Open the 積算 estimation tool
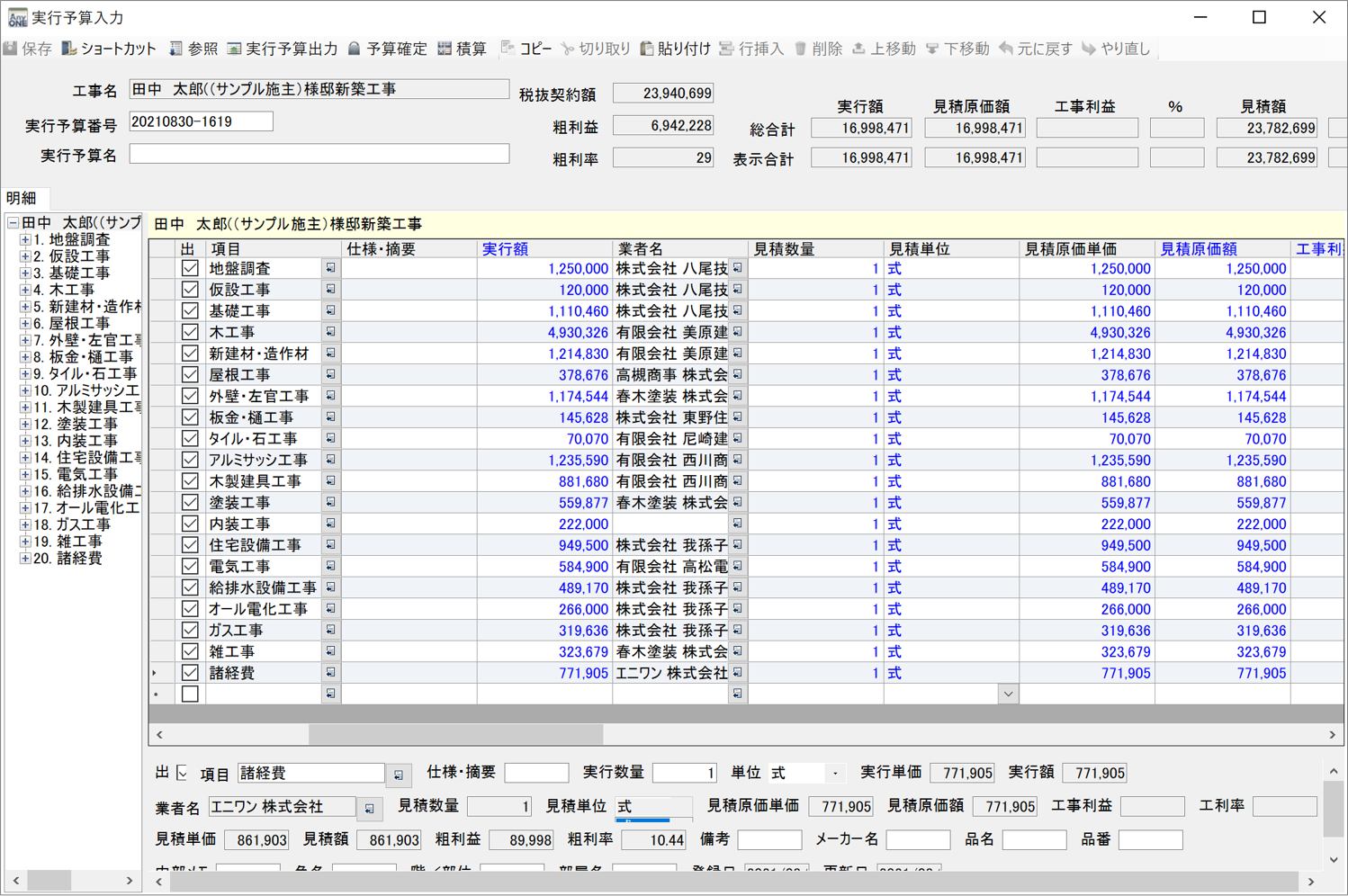Viewport: 1348px width, 896px height. point(445,49)
